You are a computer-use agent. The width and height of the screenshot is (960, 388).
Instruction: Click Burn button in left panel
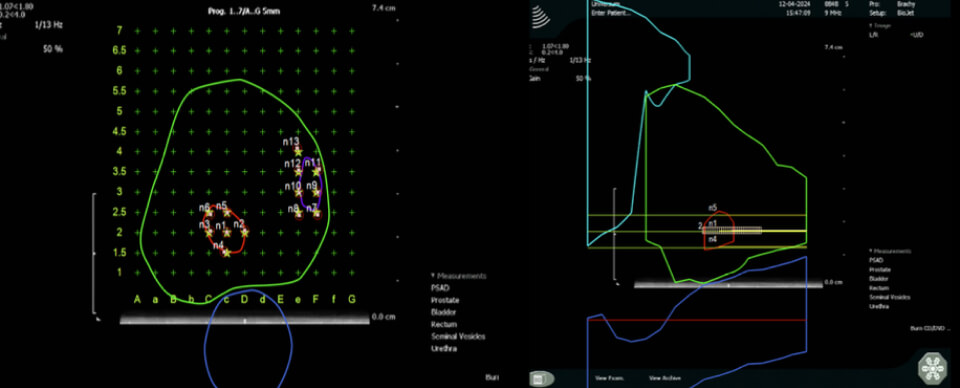pos(492,378)
